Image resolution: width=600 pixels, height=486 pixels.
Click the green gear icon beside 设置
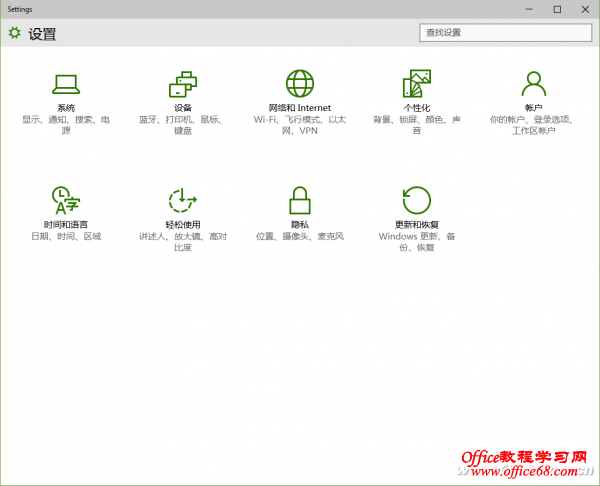coord(15,33)
